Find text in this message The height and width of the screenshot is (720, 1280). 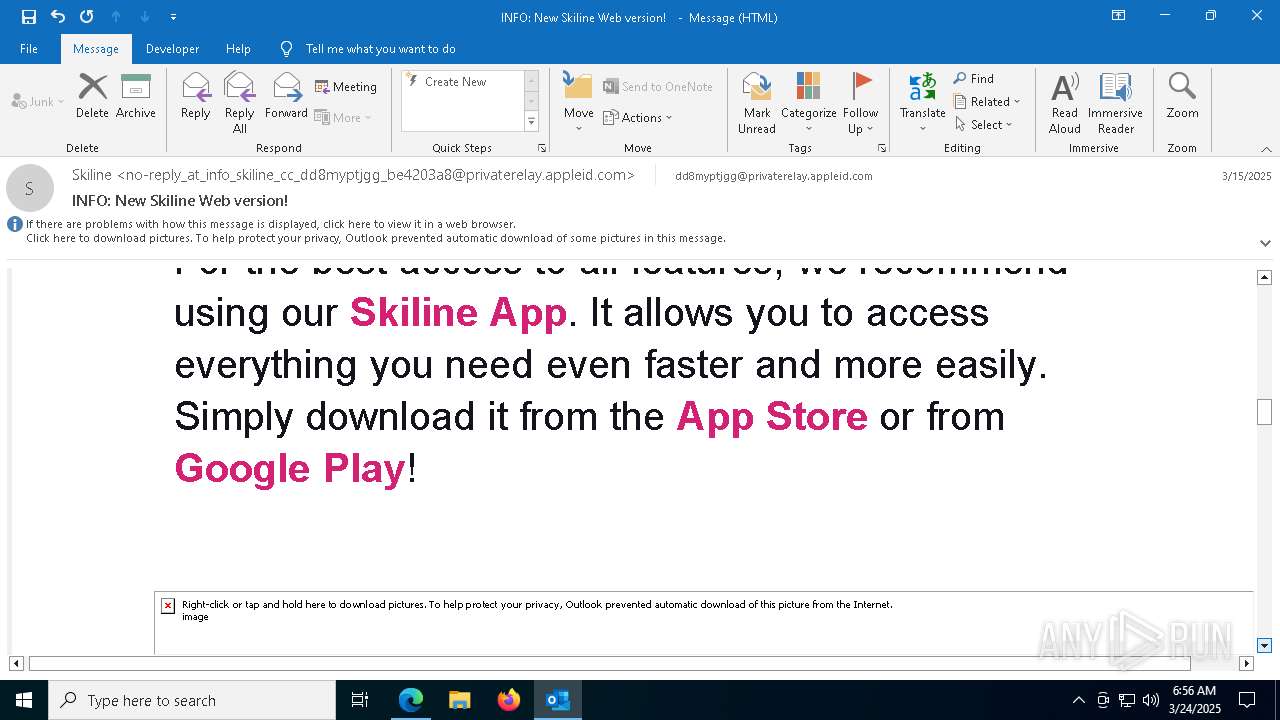[x=974, y=78]
